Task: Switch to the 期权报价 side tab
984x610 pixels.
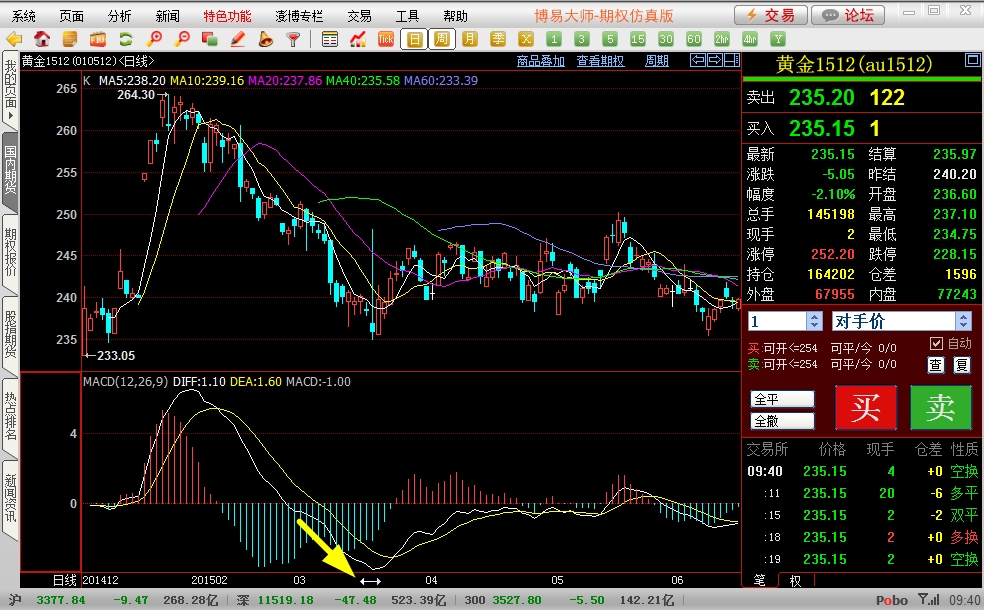Action: pyautogui.click(x=10, y=252)
